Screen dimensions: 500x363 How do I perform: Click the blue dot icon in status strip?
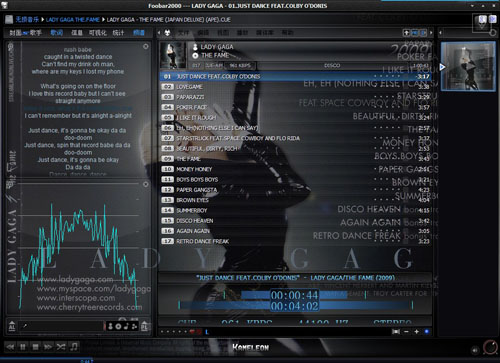tap(426, 332)
